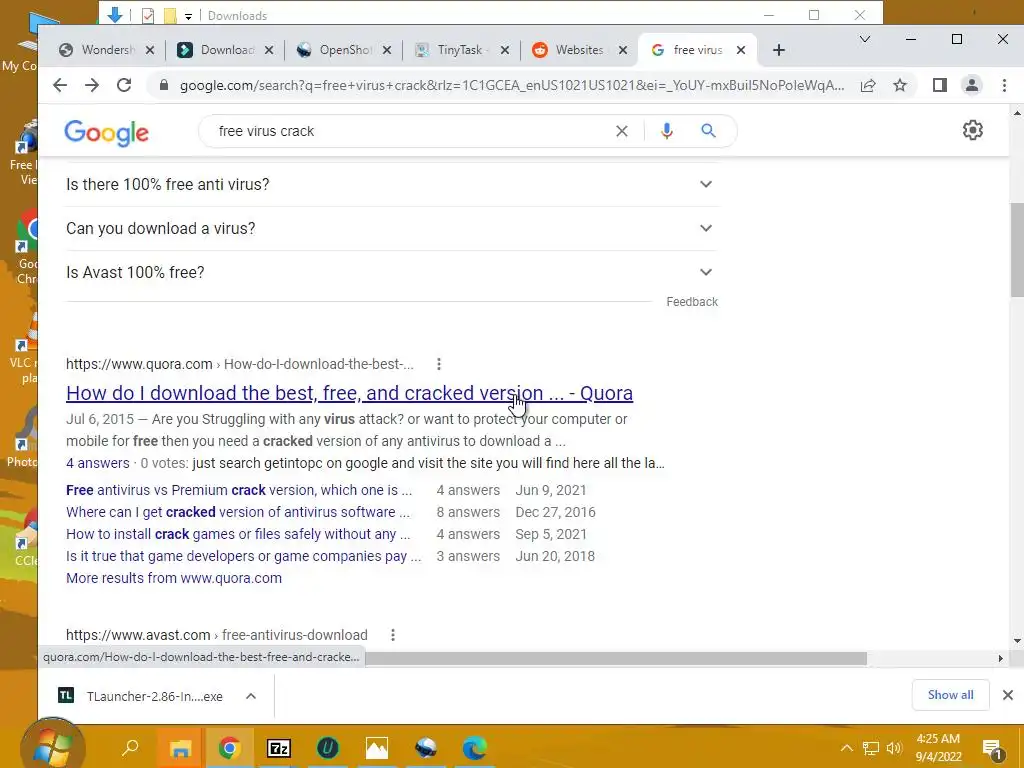Open more options for Quora result
Image resolution: width=1024 pixels, height=768 pixels.
439,364
